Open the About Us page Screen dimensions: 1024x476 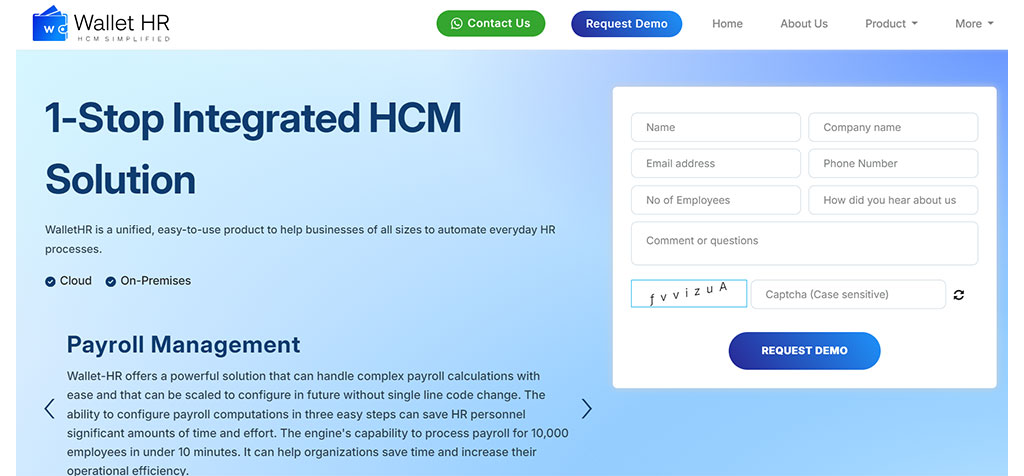804,24
